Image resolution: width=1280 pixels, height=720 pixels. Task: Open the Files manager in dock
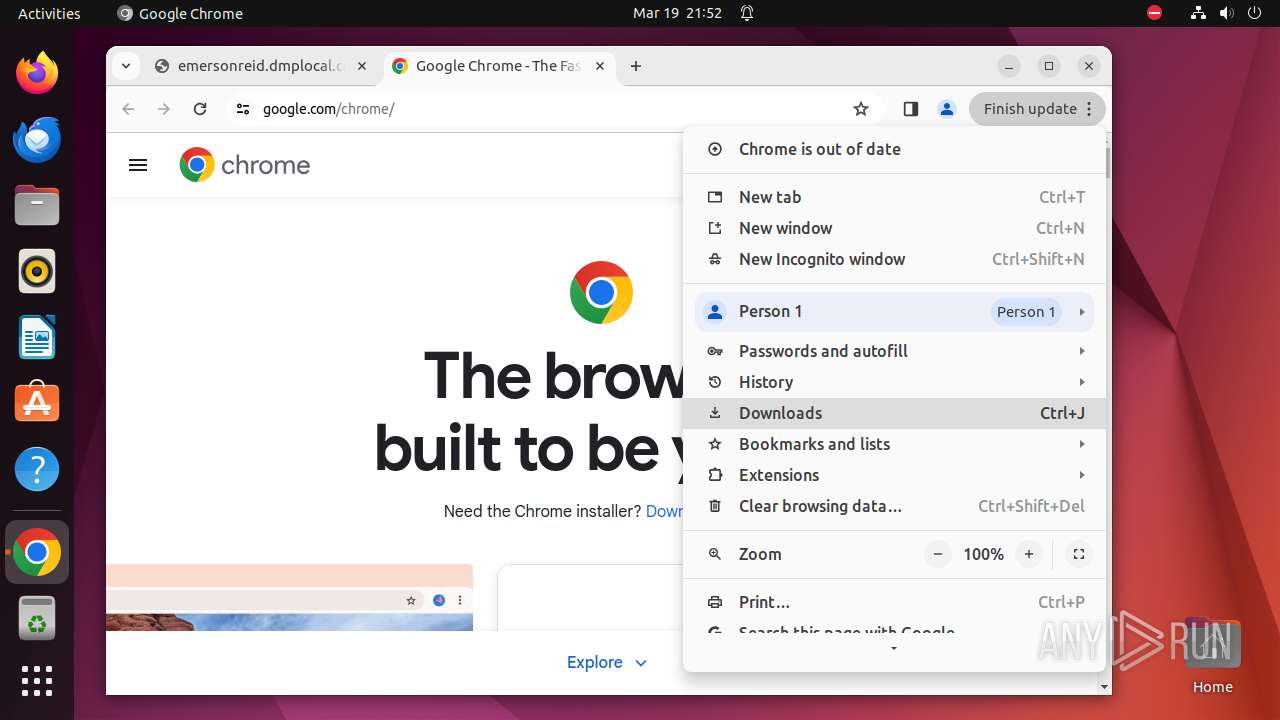37,205
